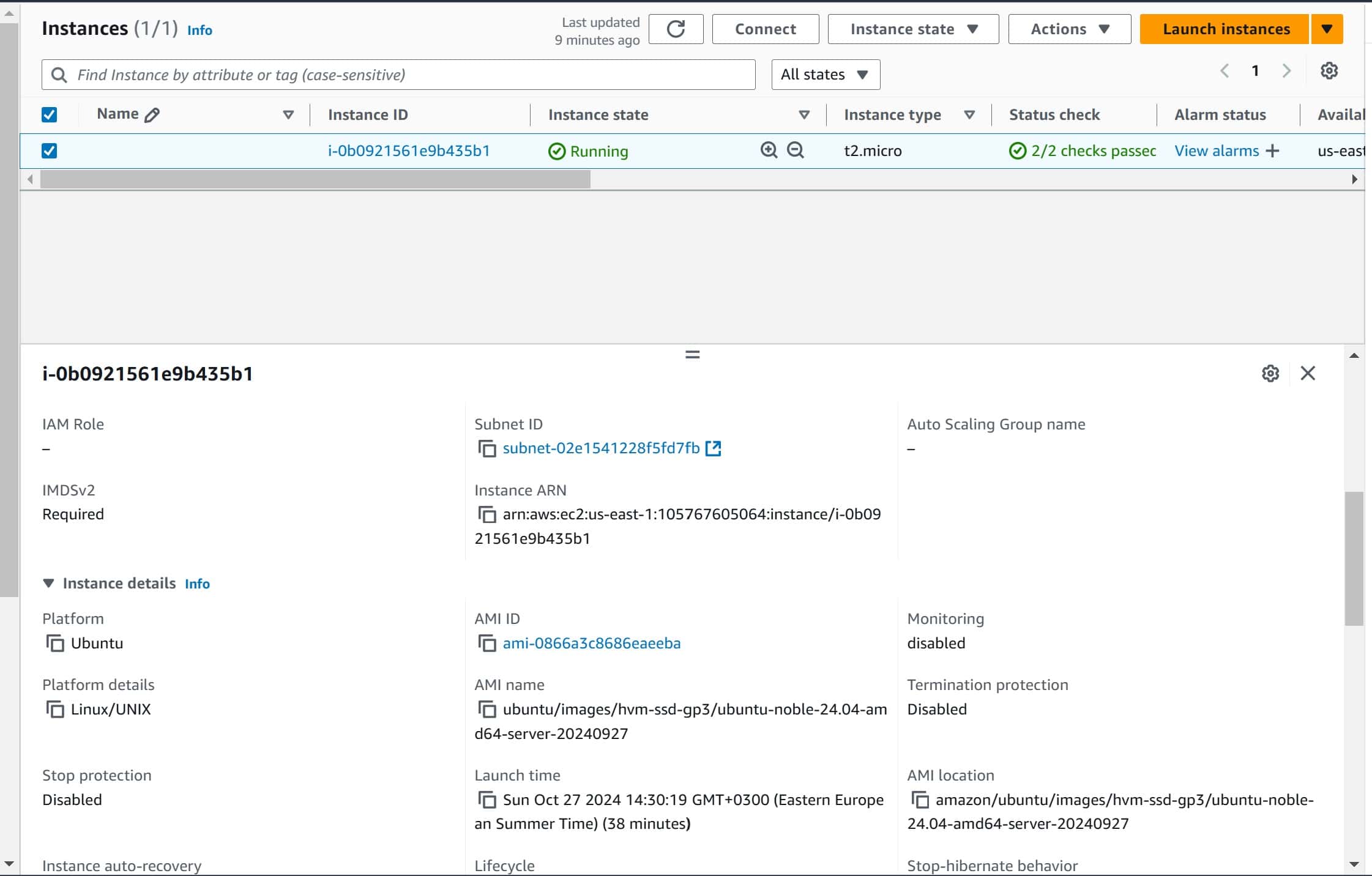This screenshot has width=1372, height=876.
Task: Zoom in on the Running state filter
Action: pos(767,150)
